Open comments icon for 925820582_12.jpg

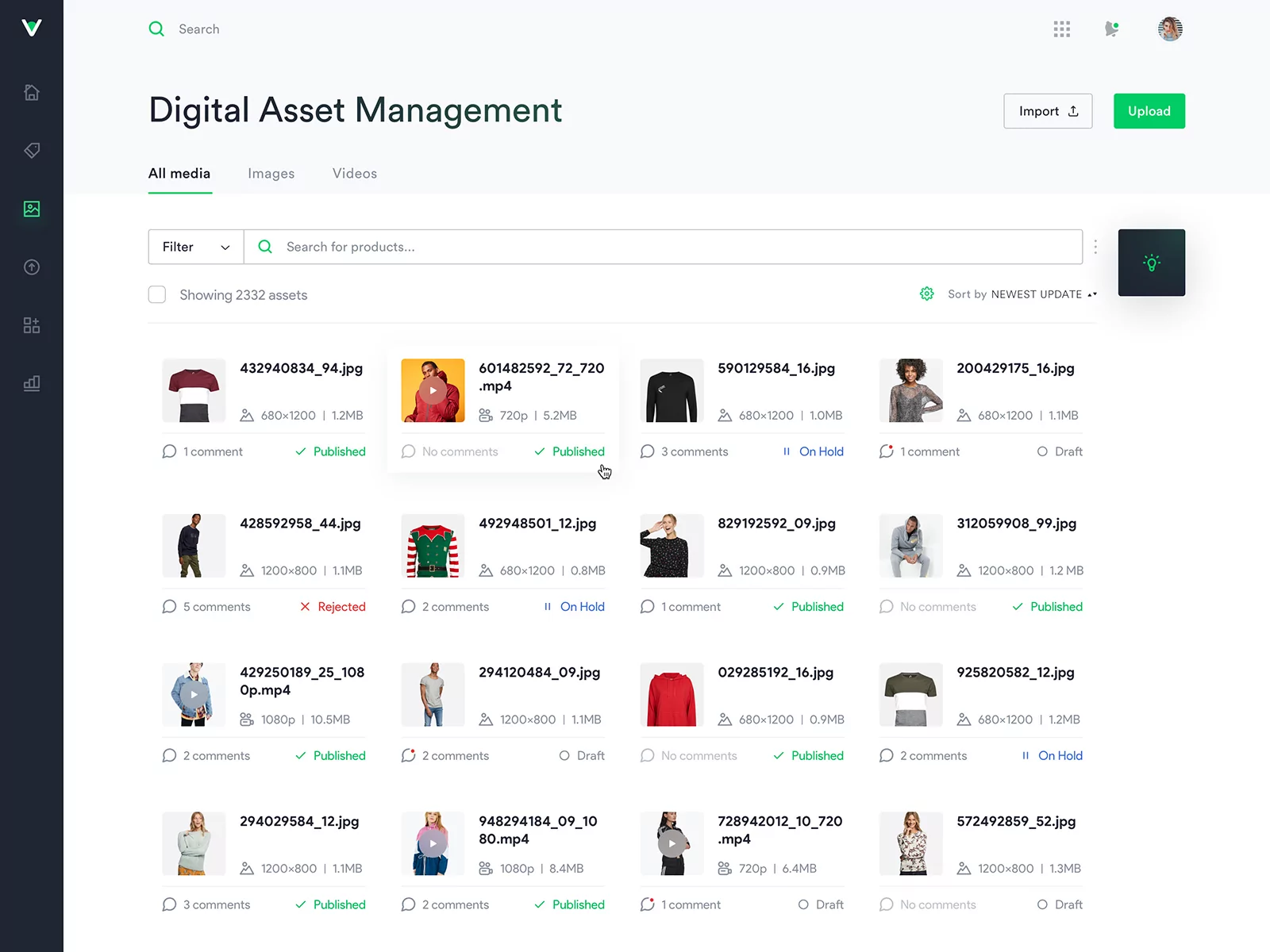(x=886, y=756)
